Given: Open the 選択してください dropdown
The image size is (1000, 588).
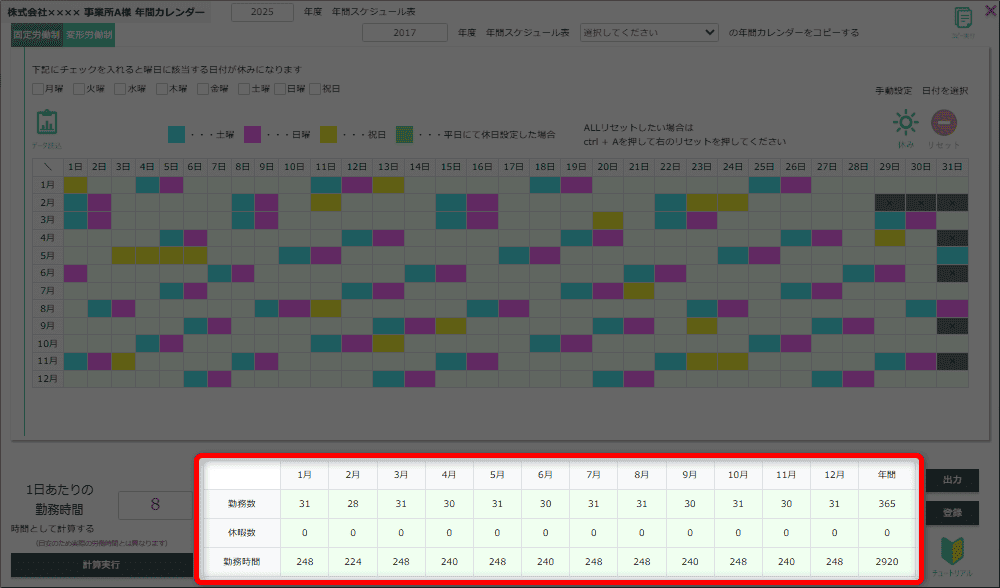Looking at the screenshot, I should (649, 33).
